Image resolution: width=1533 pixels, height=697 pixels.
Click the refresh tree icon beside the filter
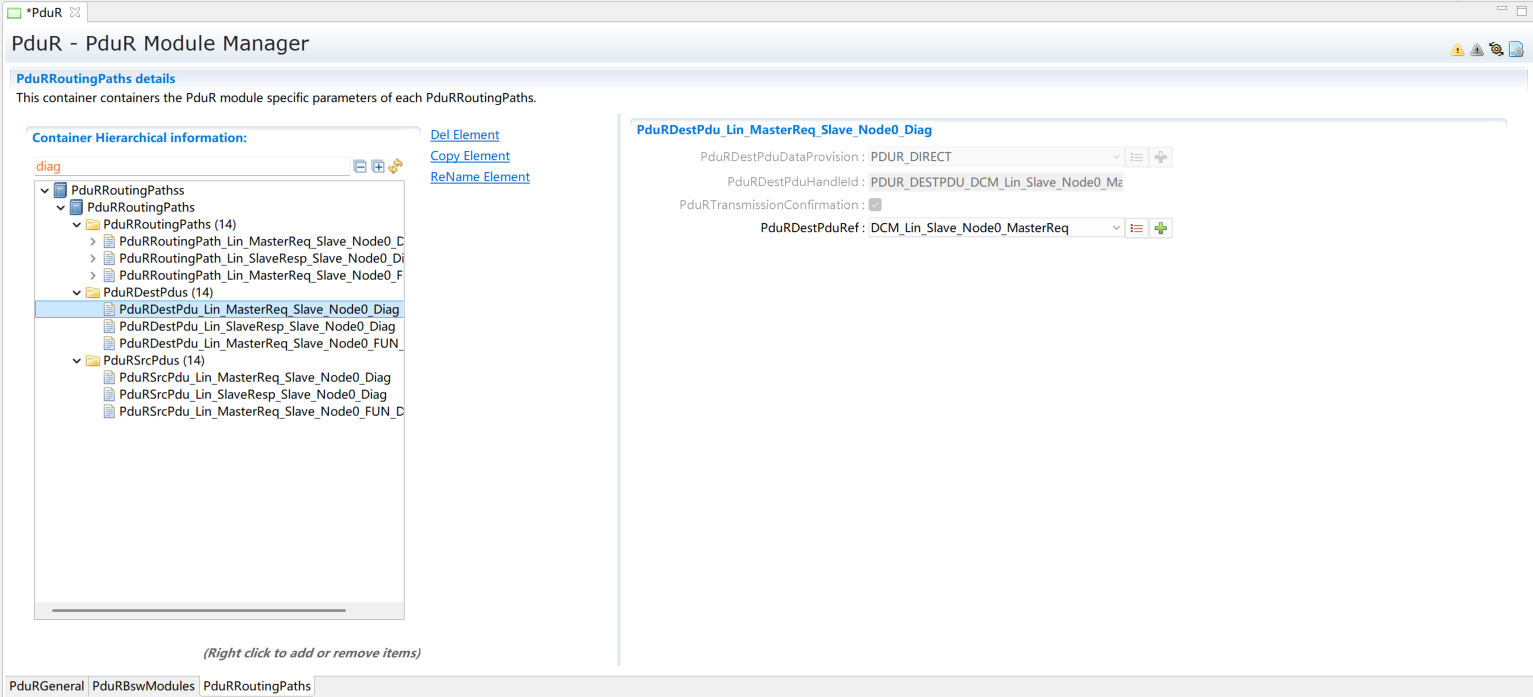[x=395, y=167]
